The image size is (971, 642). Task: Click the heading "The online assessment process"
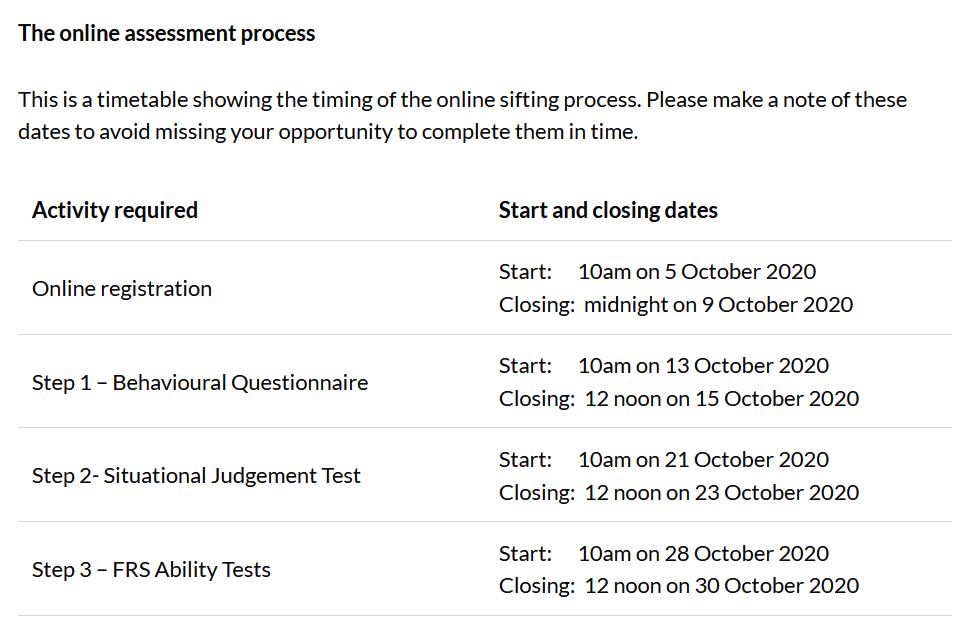pyautogui.click(x=166, y=33)
